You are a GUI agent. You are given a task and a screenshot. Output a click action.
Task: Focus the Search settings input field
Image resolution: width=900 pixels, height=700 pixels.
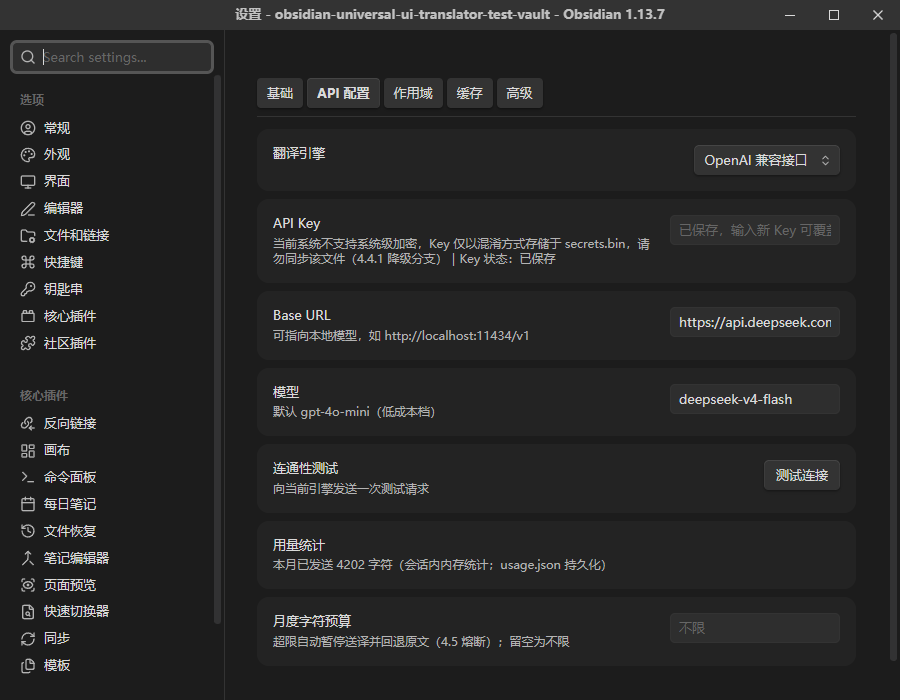tap(112, 57)
